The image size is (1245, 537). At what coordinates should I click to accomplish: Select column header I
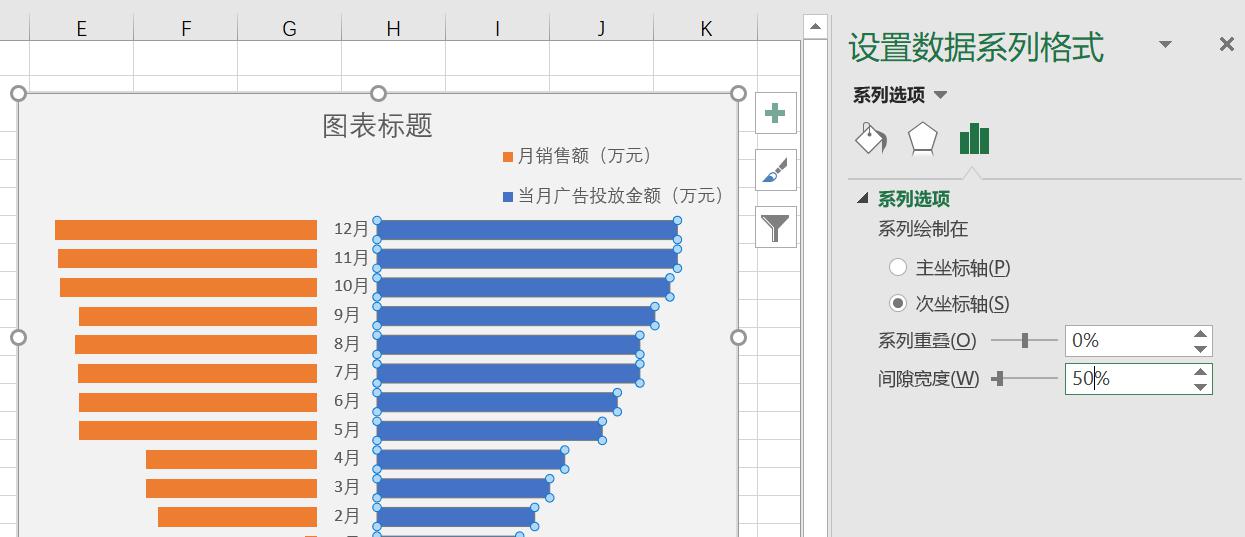tap(497, 29)
